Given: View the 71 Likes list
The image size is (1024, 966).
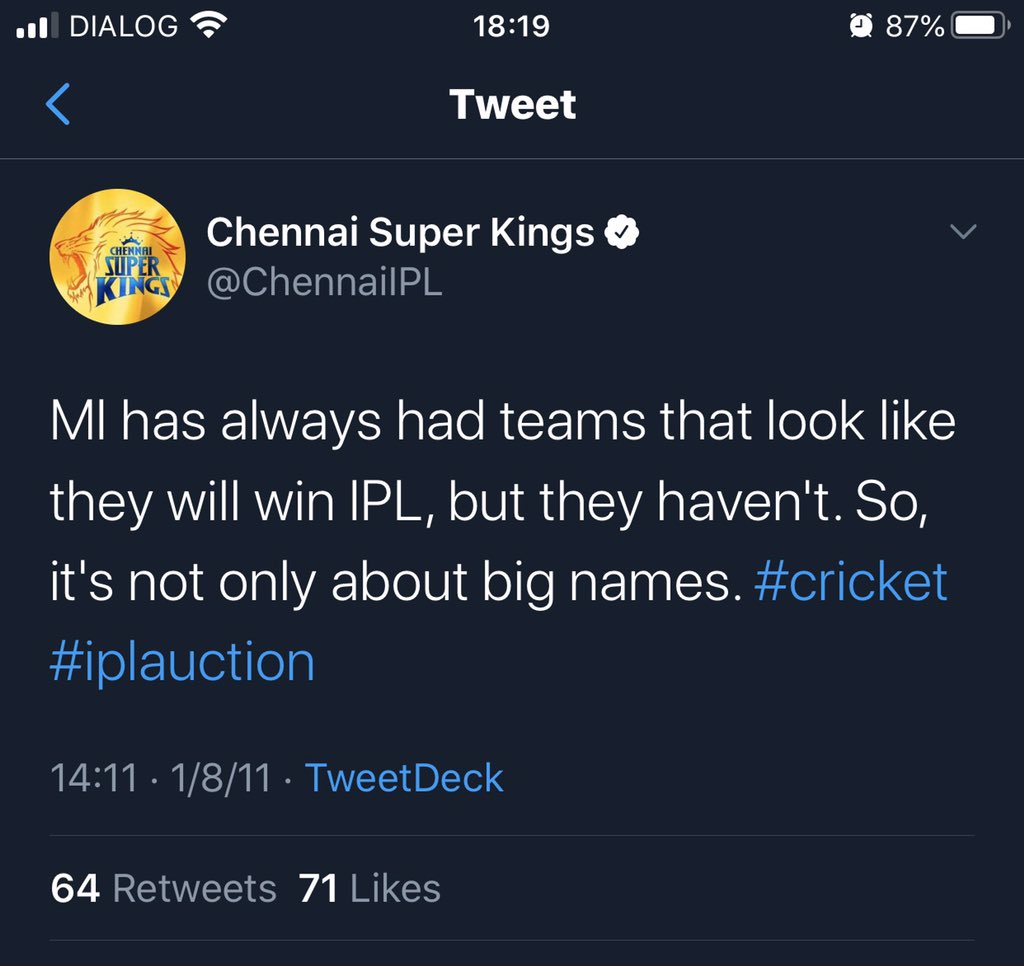Looking at the screenshot, I should tap(370, 888).
